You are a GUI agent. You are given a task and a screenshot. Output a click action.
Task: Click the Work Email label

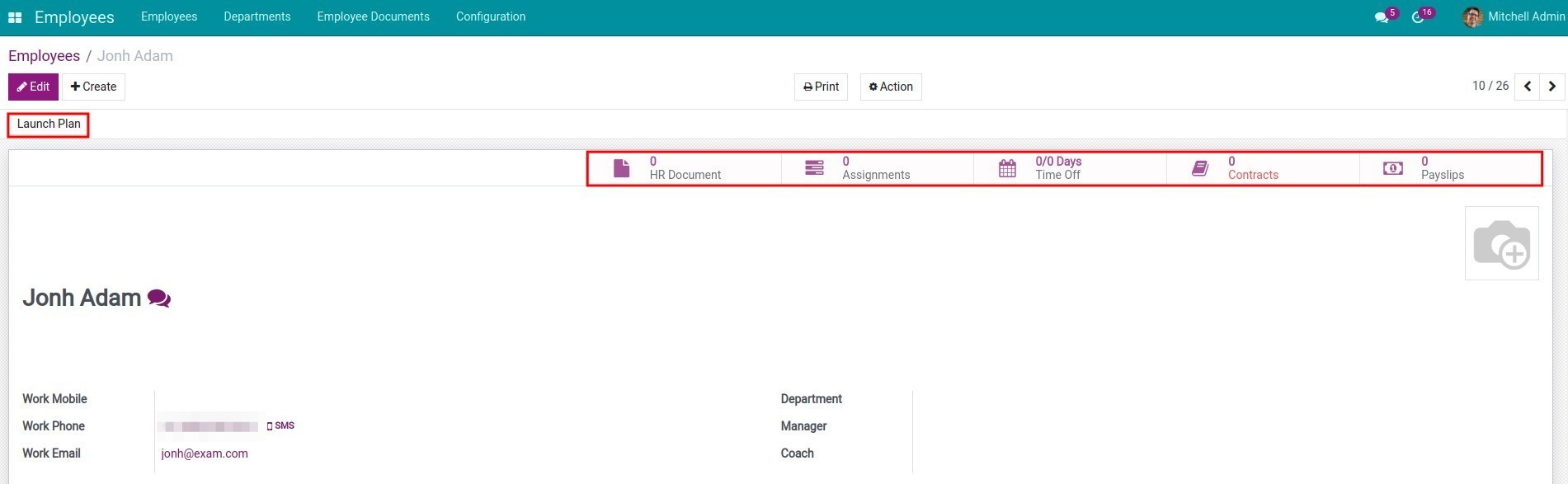point(51,453)
